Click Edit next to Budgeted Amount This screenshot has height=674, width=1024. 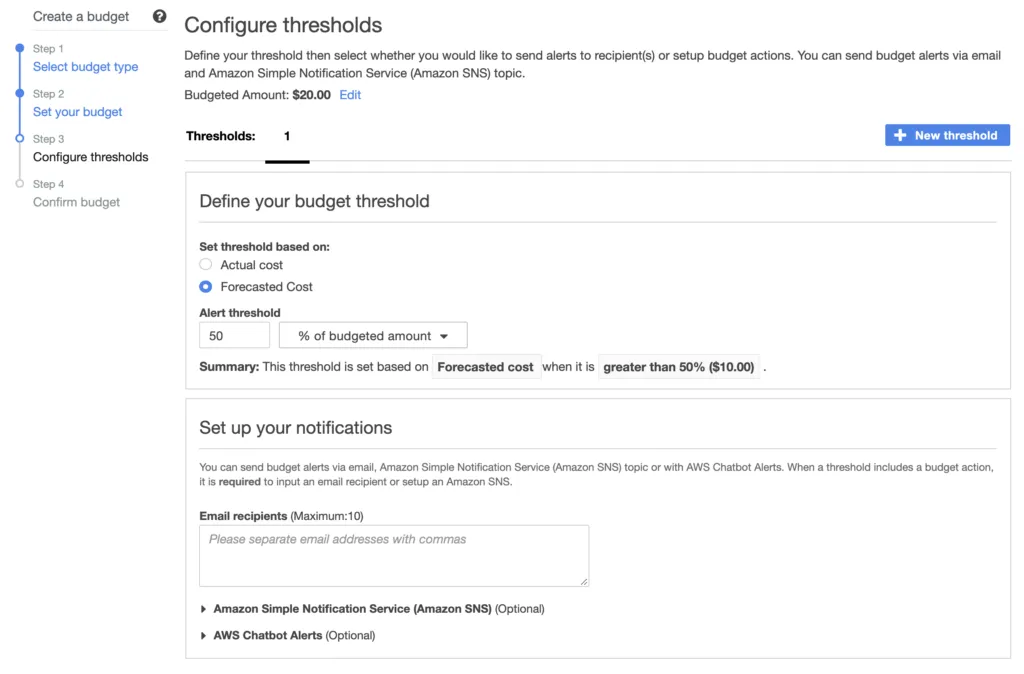[x=350, y=95]
